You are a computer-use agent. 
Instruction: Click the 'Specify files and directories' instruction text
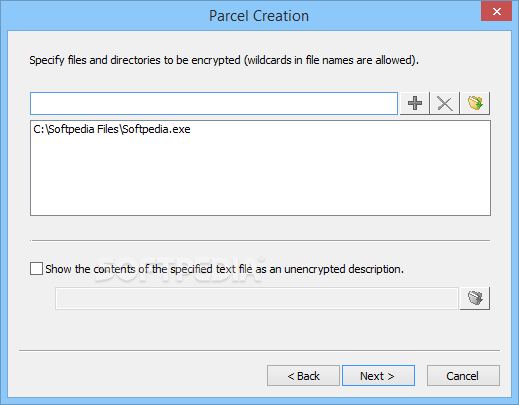point(224,60)
